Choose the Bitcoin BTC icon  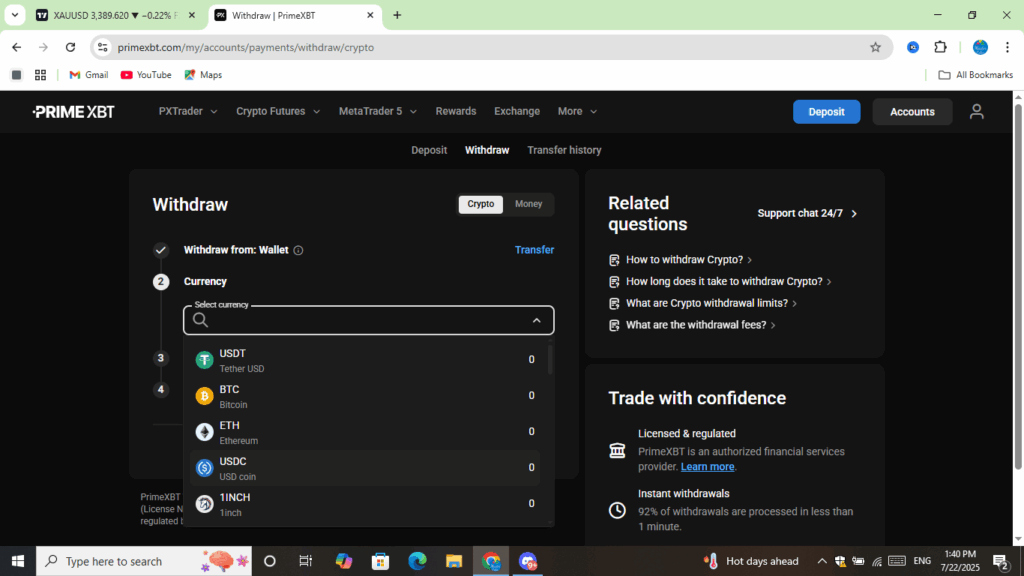[x=204, y=396]
